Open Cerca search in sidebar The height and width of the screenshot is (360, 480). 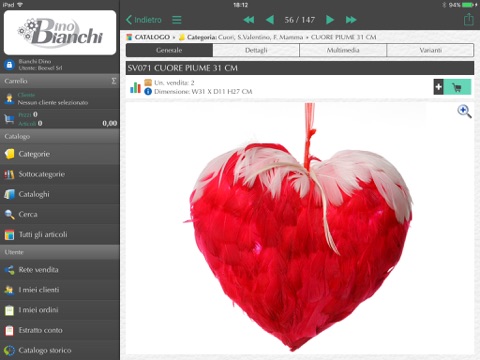[60, 214]
